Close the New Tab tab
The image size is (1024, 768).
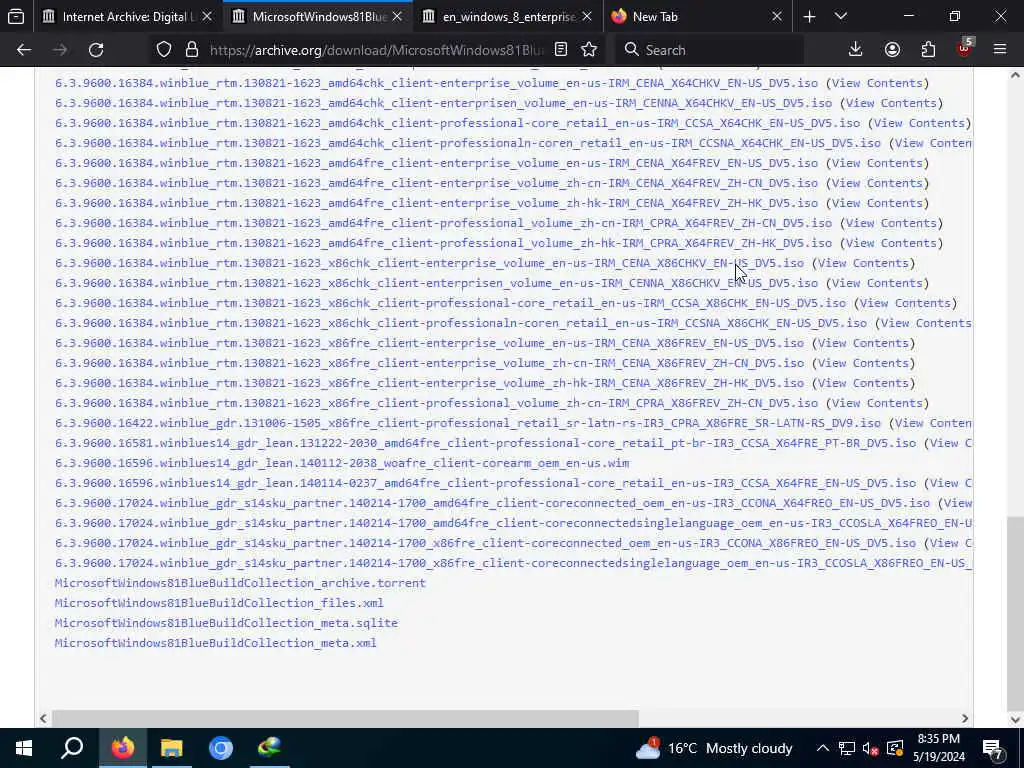776,17
